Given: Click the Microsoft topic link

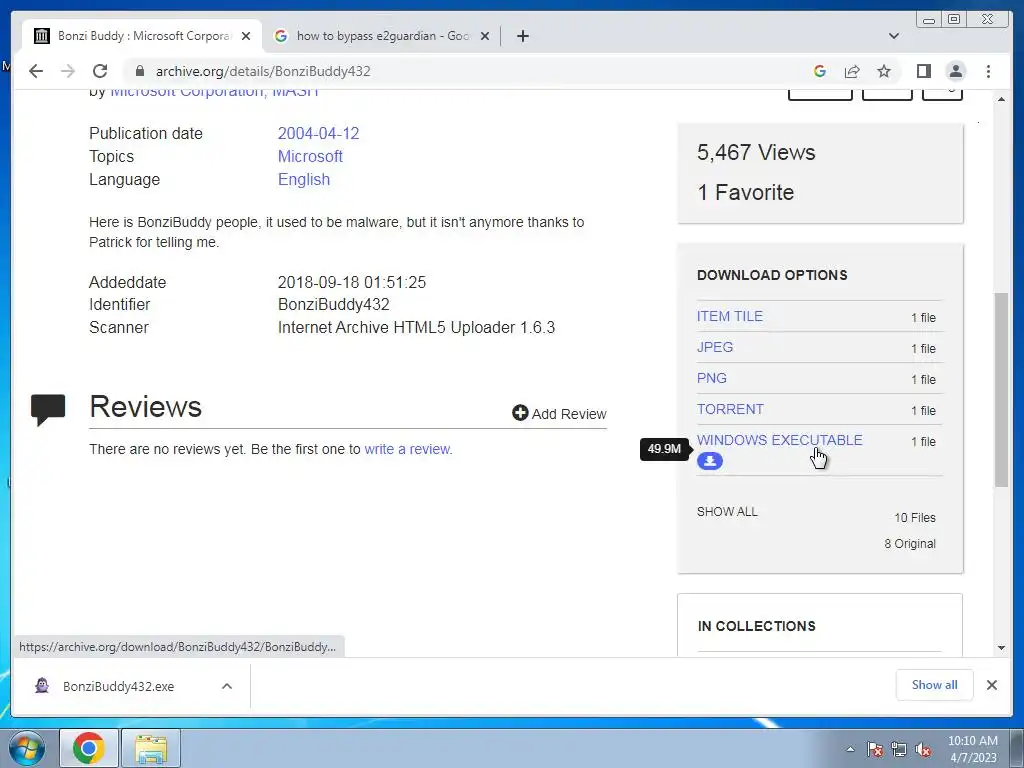Looking at the screenshot, I should point(310,156).
